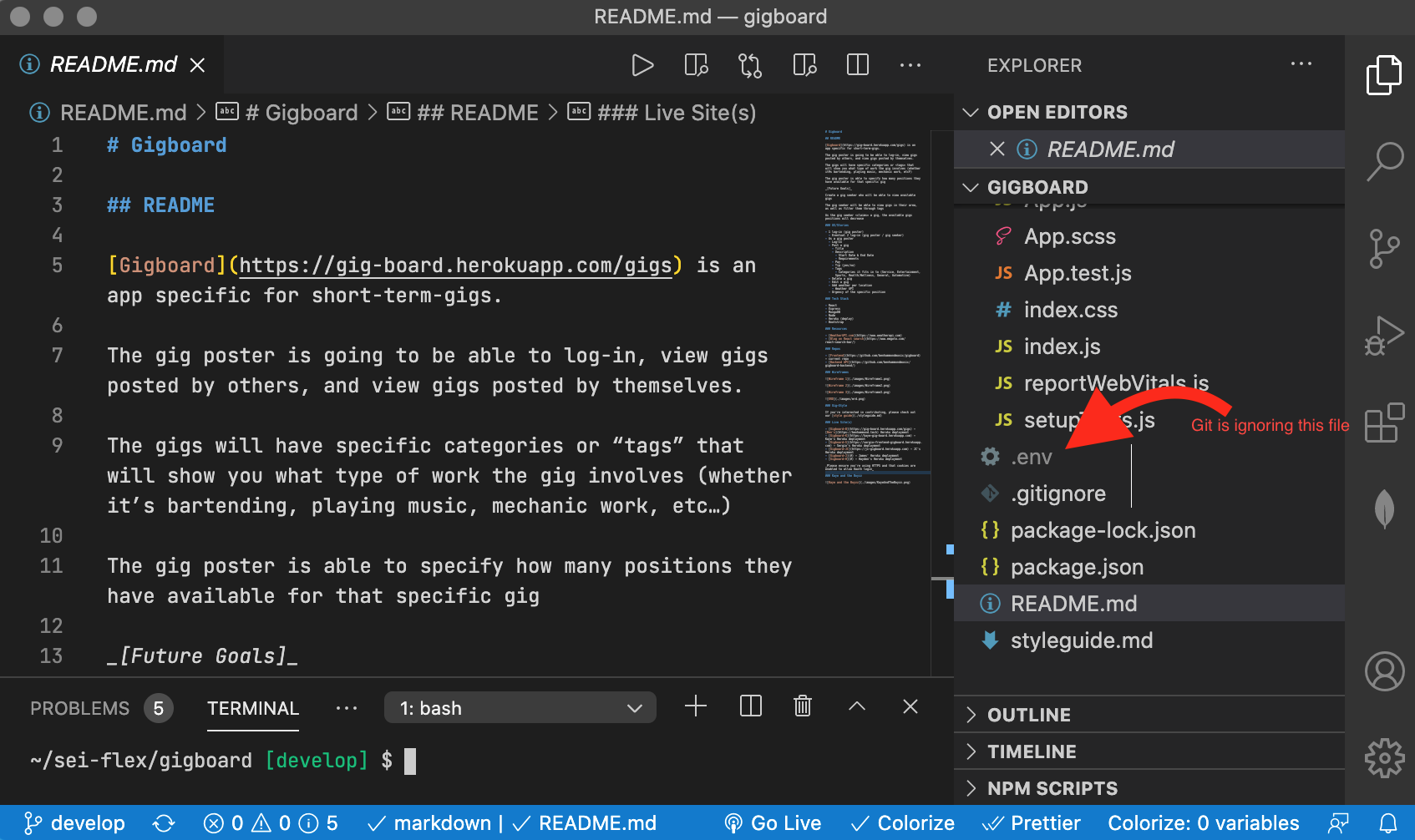Image resolution: width=1415 pixels, height=840 pixels.
Task: Open changes source control compare icon
Action: click(x=750, y=65)
